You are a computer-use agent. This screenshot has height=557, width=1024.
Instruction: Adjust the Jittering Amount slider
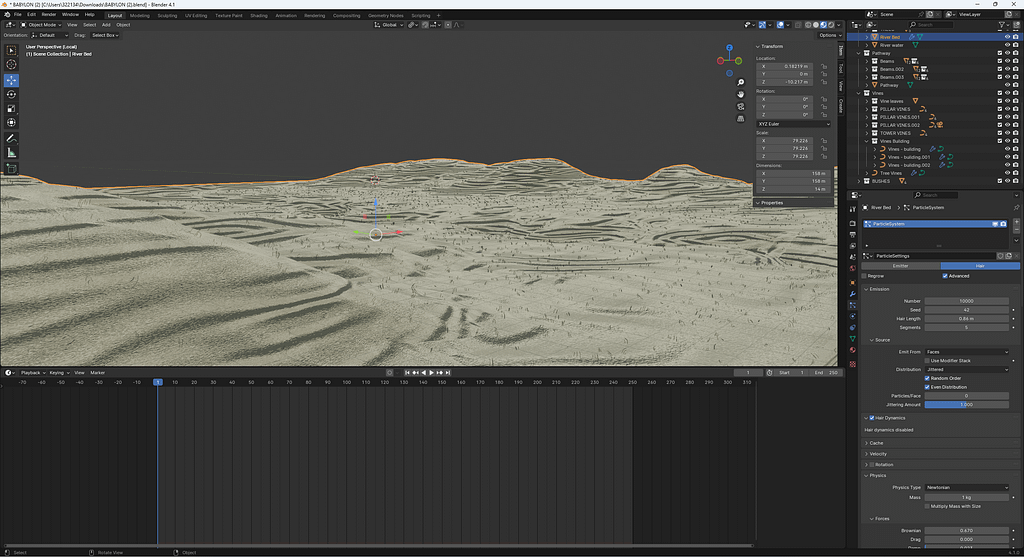point(966,404)
